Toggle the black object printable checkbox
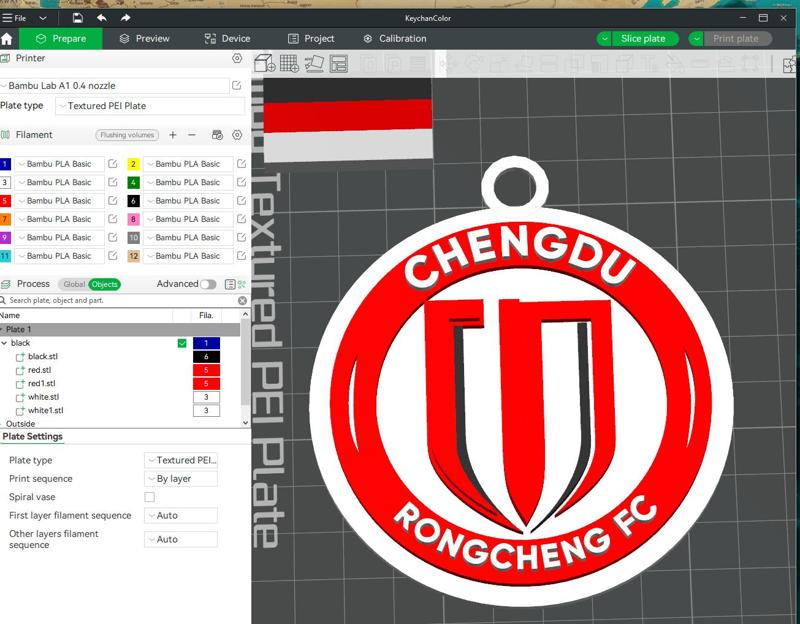 pos(182,343)
